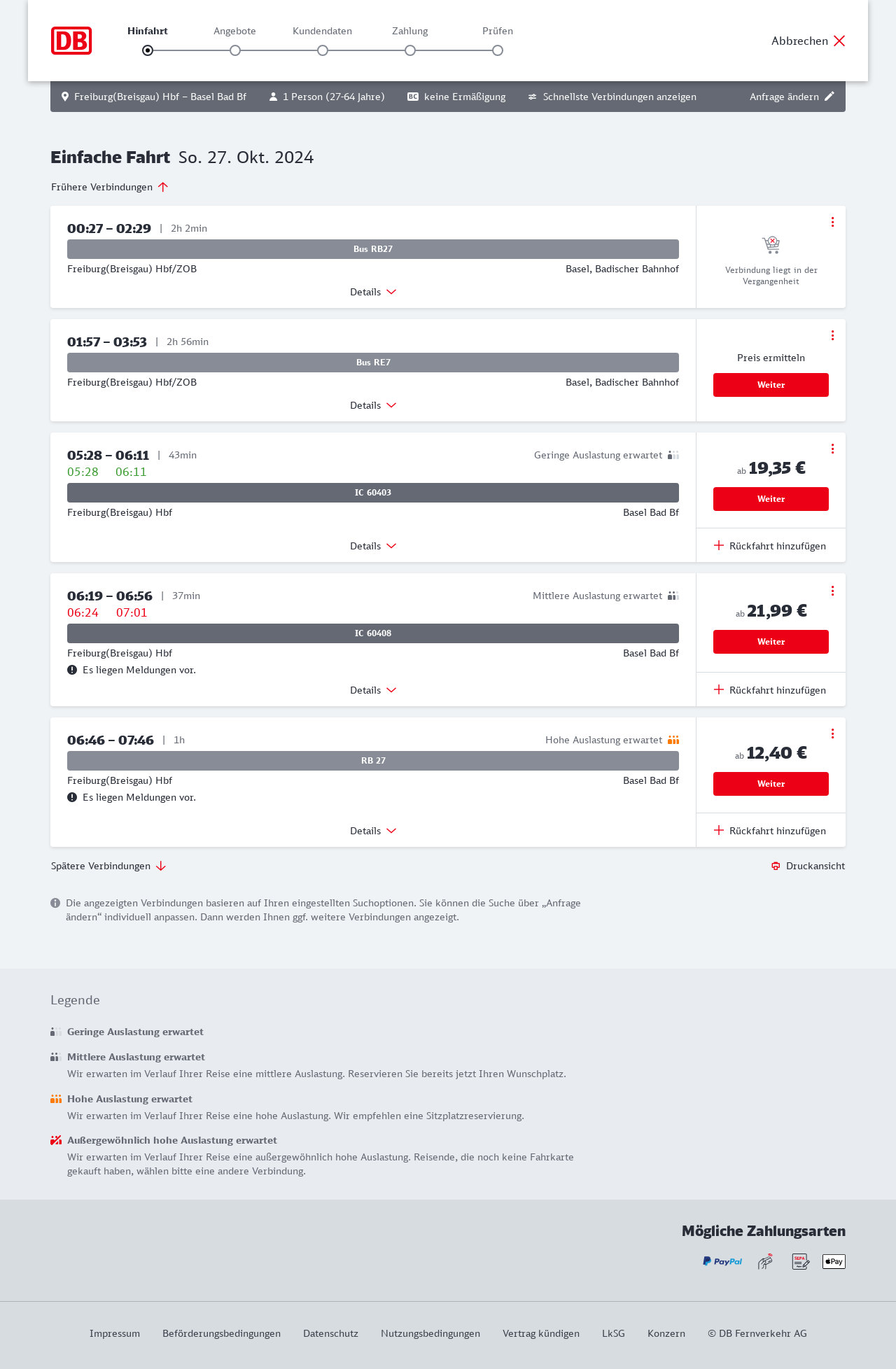Open the Datenschutz footer link
The width and height of the screenshot is (896, 1369).
330,1333
